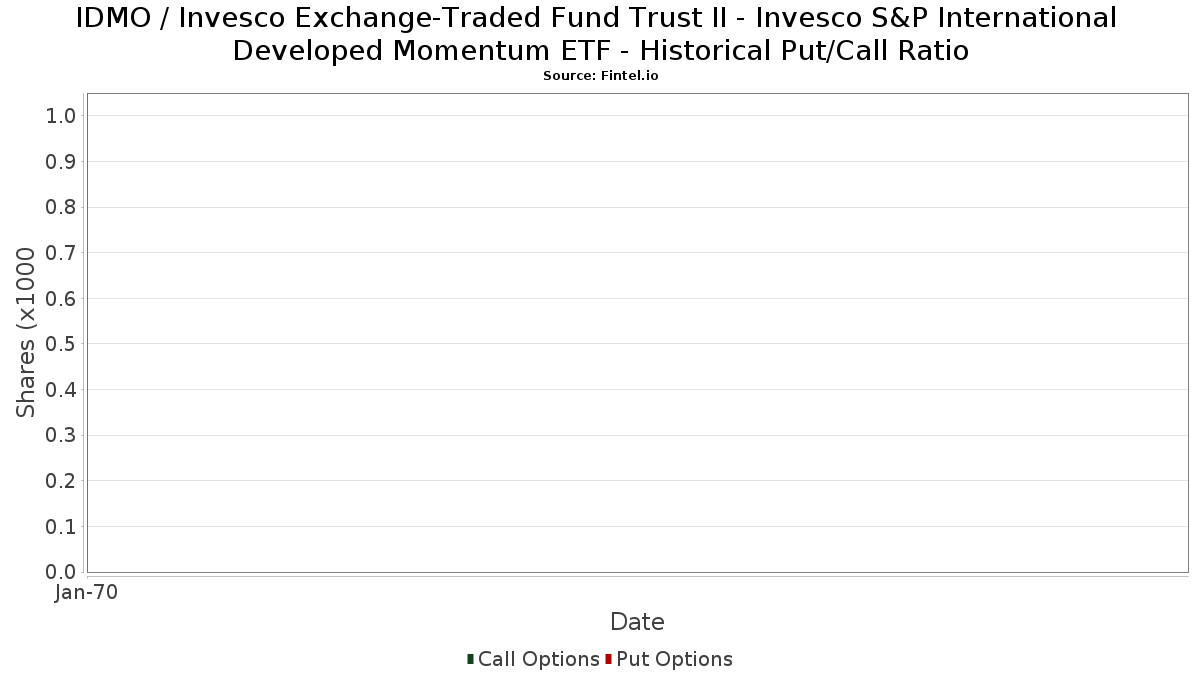Click the chart title text
1200x675 pixels.
click(600, 33)
